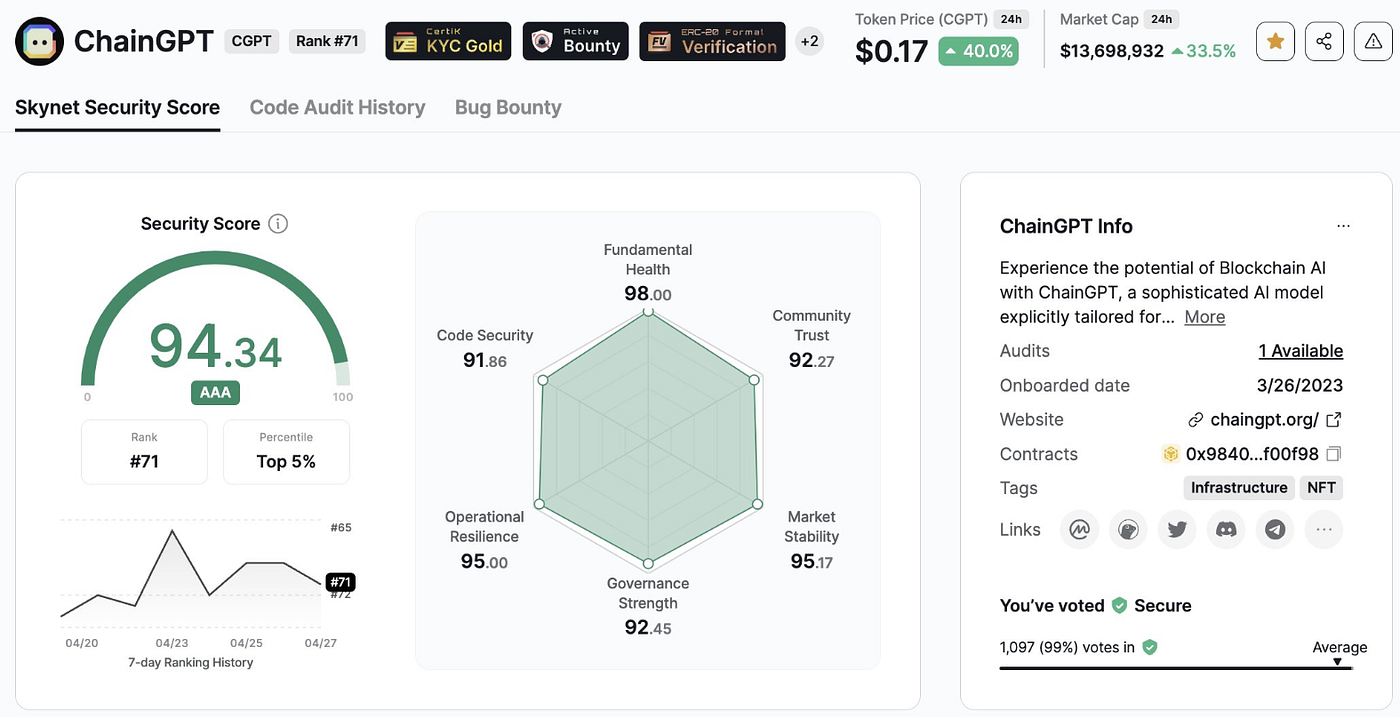Click the Security Score info icon
Image resolution: width=1400 pixels, height=717 pixels.
pyautogui.click(x=278, y=224)
